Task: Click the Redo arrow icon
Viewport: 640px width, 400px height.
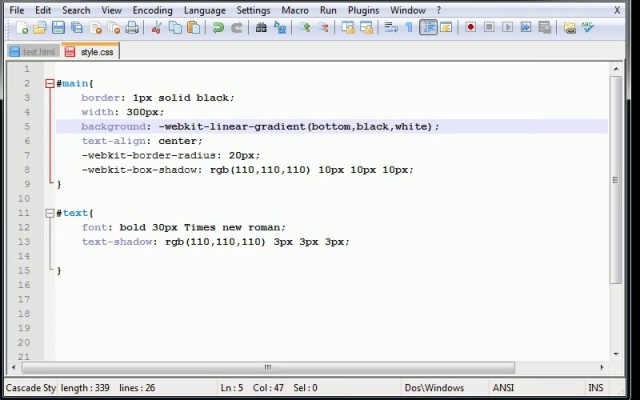Action: point(237,27)
